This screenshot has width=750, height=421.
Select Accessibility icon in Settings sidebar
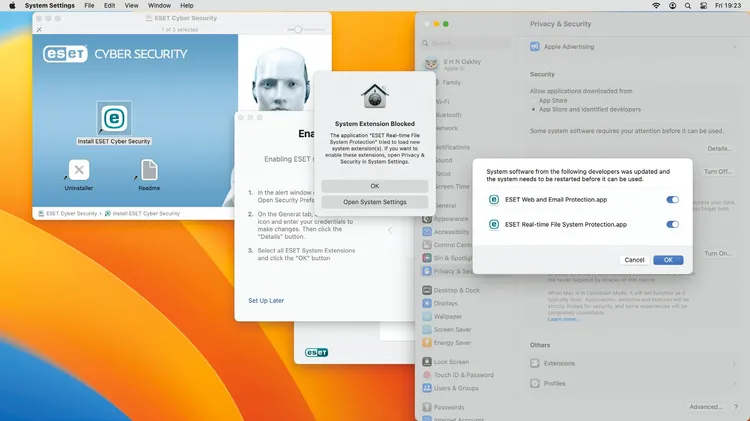(x=427, y=232)
